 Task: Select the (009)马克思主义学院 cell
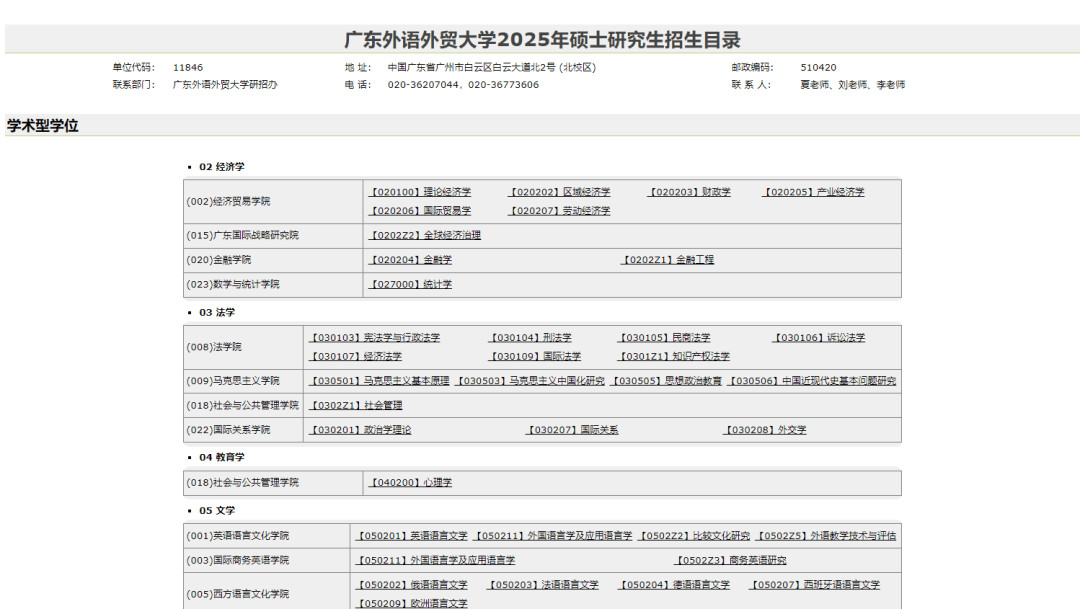244,381
